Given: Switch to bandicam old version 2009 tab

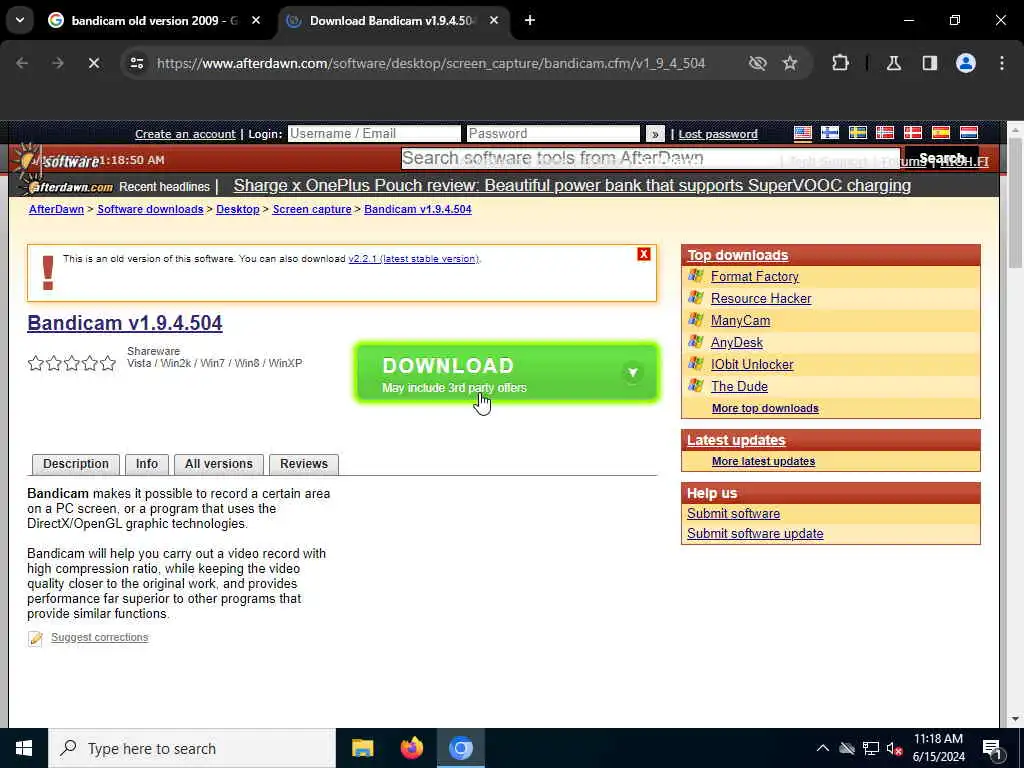Looking at the screenshot, I should (x=154, y=21).
